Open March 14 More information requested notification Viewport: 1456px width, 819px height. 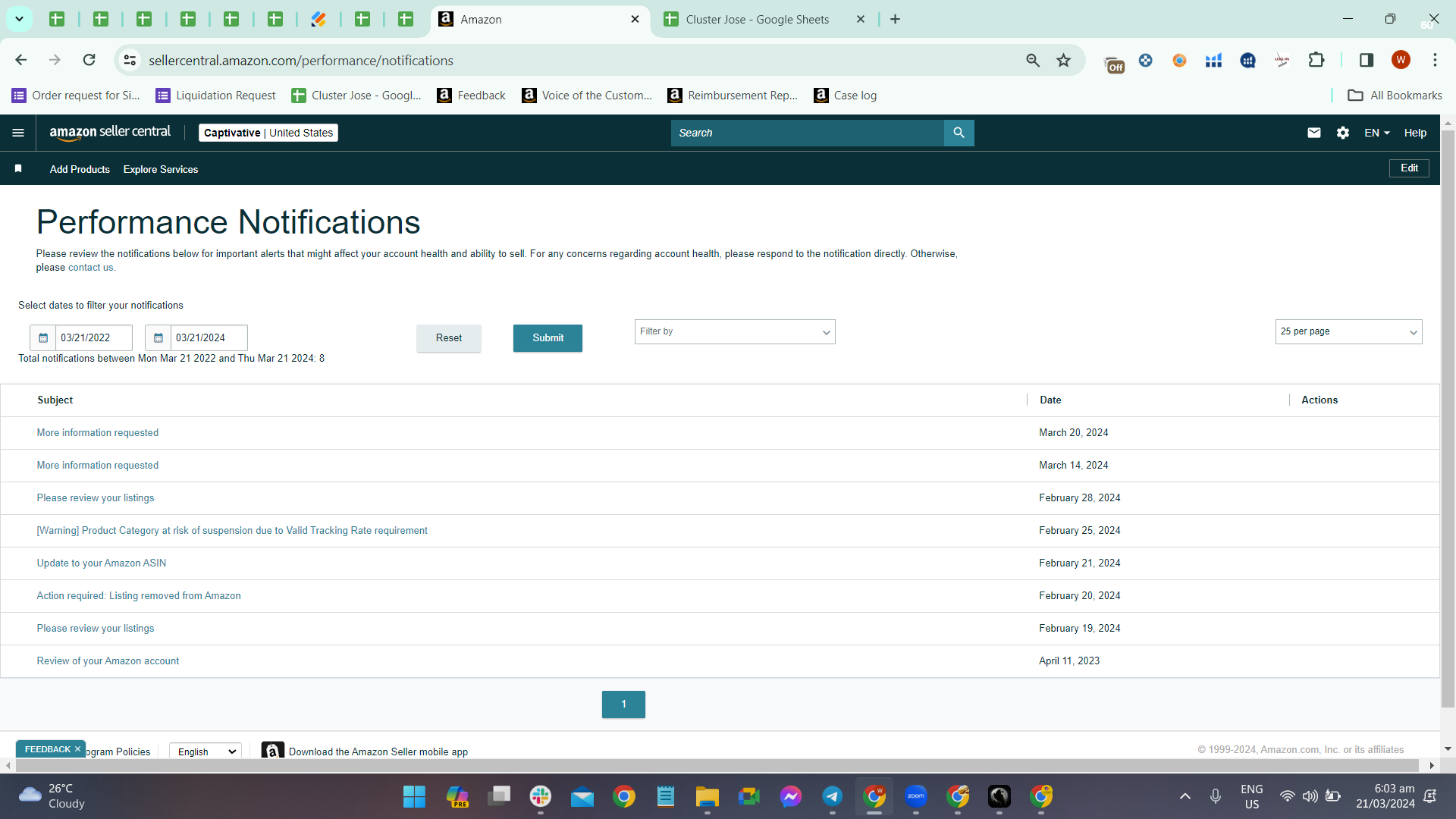[x=98, y=466]
